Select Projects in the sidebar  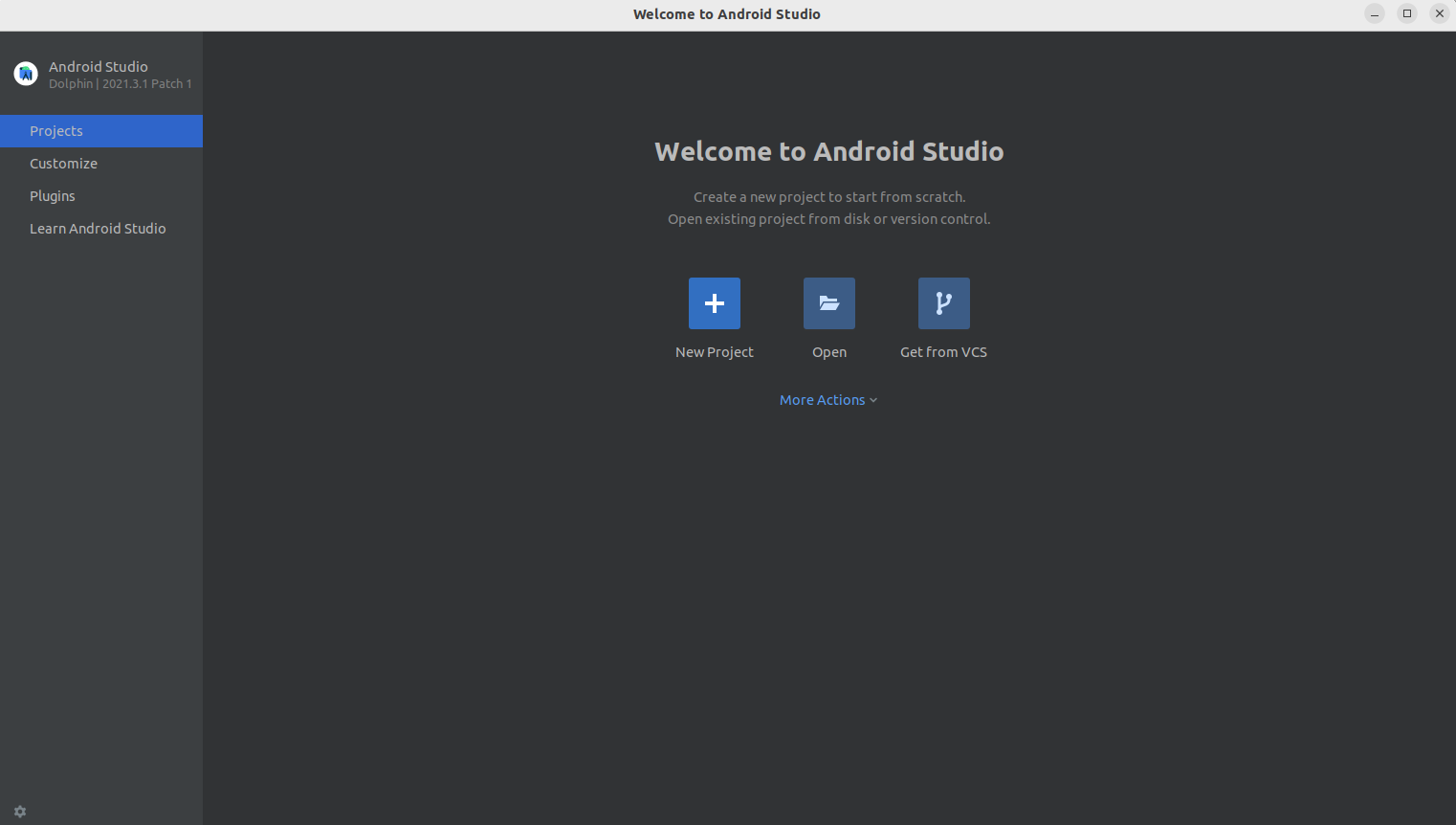pyautogui.click(x=56, y=130)
